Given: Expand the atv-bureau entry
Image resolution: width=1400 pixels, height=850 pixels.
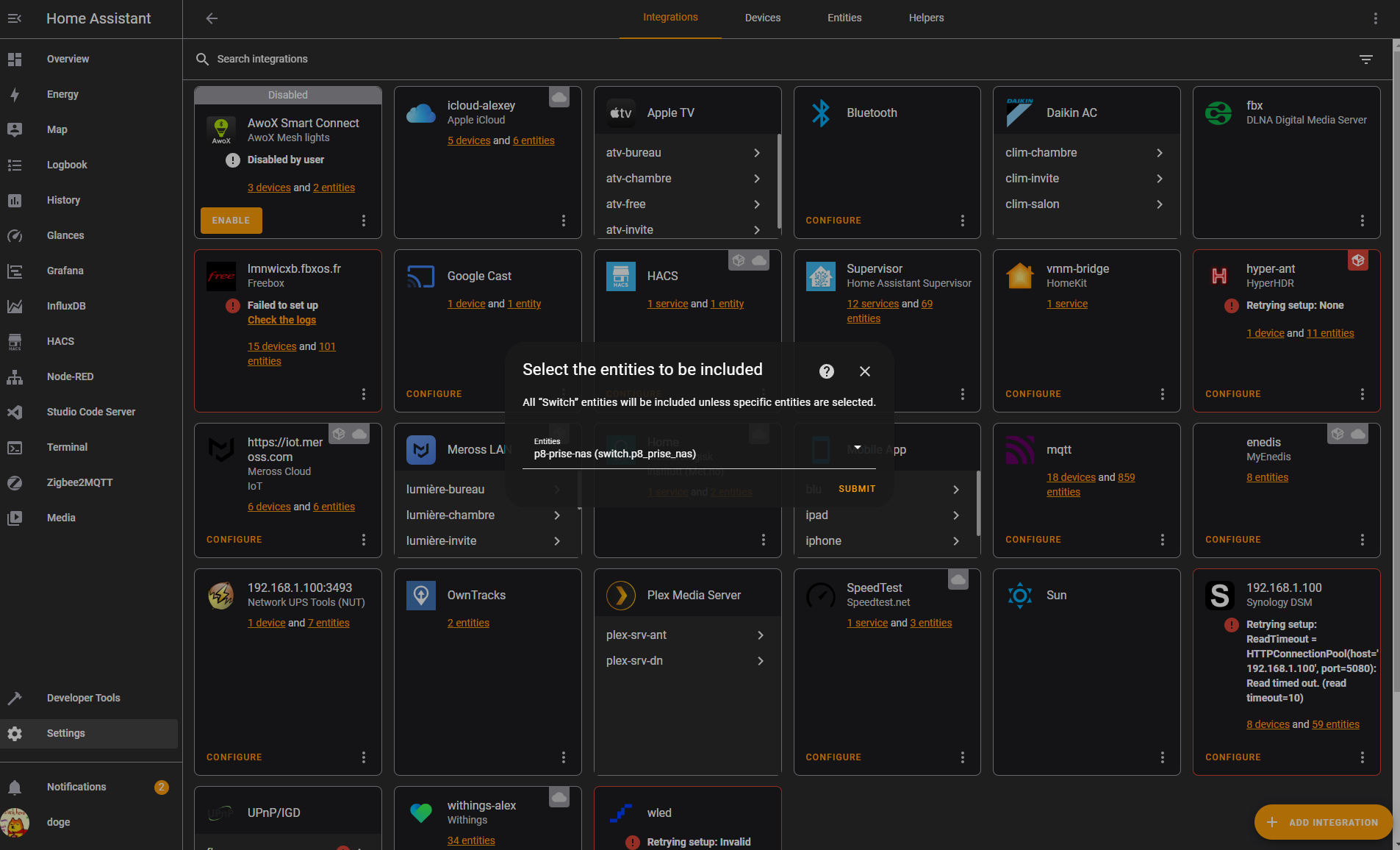Looking at the screenshot, I should click(684, 153).
